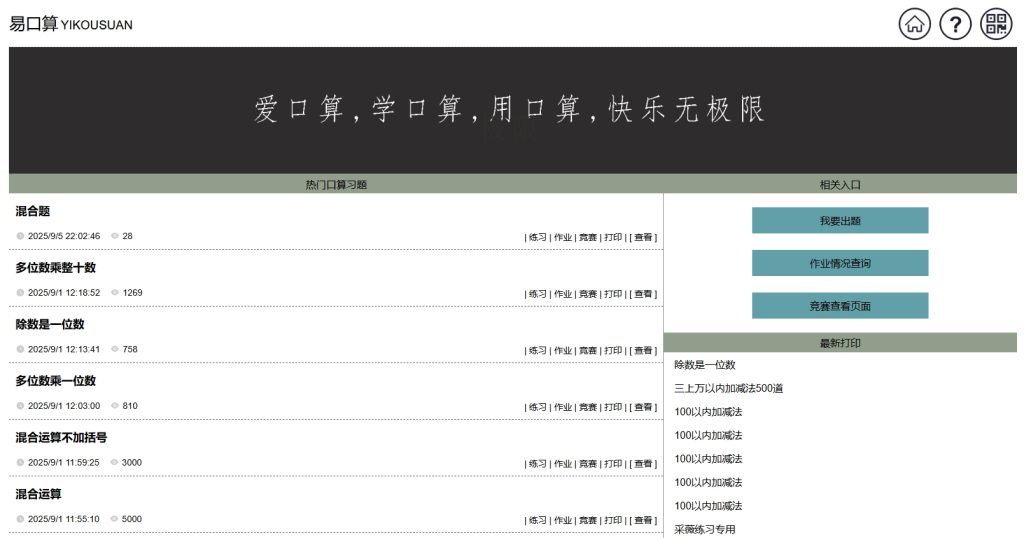Click 竞赛 in the 混合运算 row
Image resolution: width=1024 pixels, height=538 pixels.
(588, 520)
